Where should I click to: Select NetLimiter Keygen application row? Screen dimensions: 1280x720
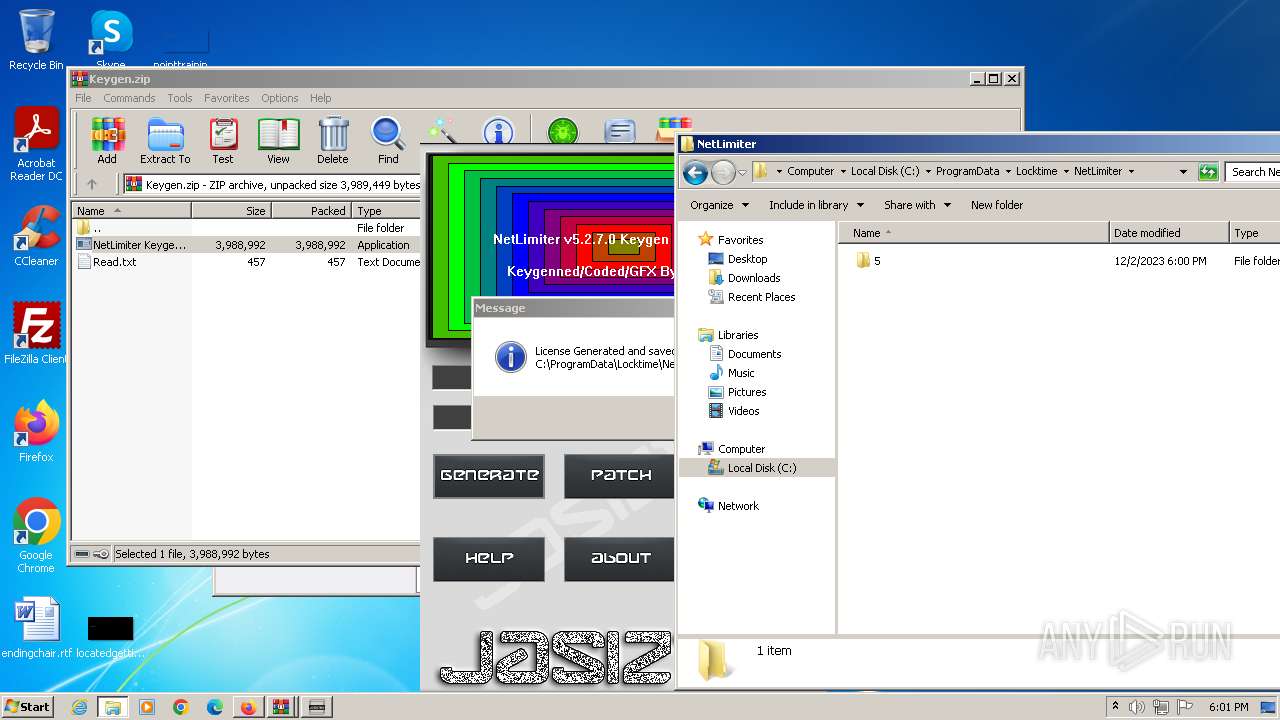coord(246,245)
